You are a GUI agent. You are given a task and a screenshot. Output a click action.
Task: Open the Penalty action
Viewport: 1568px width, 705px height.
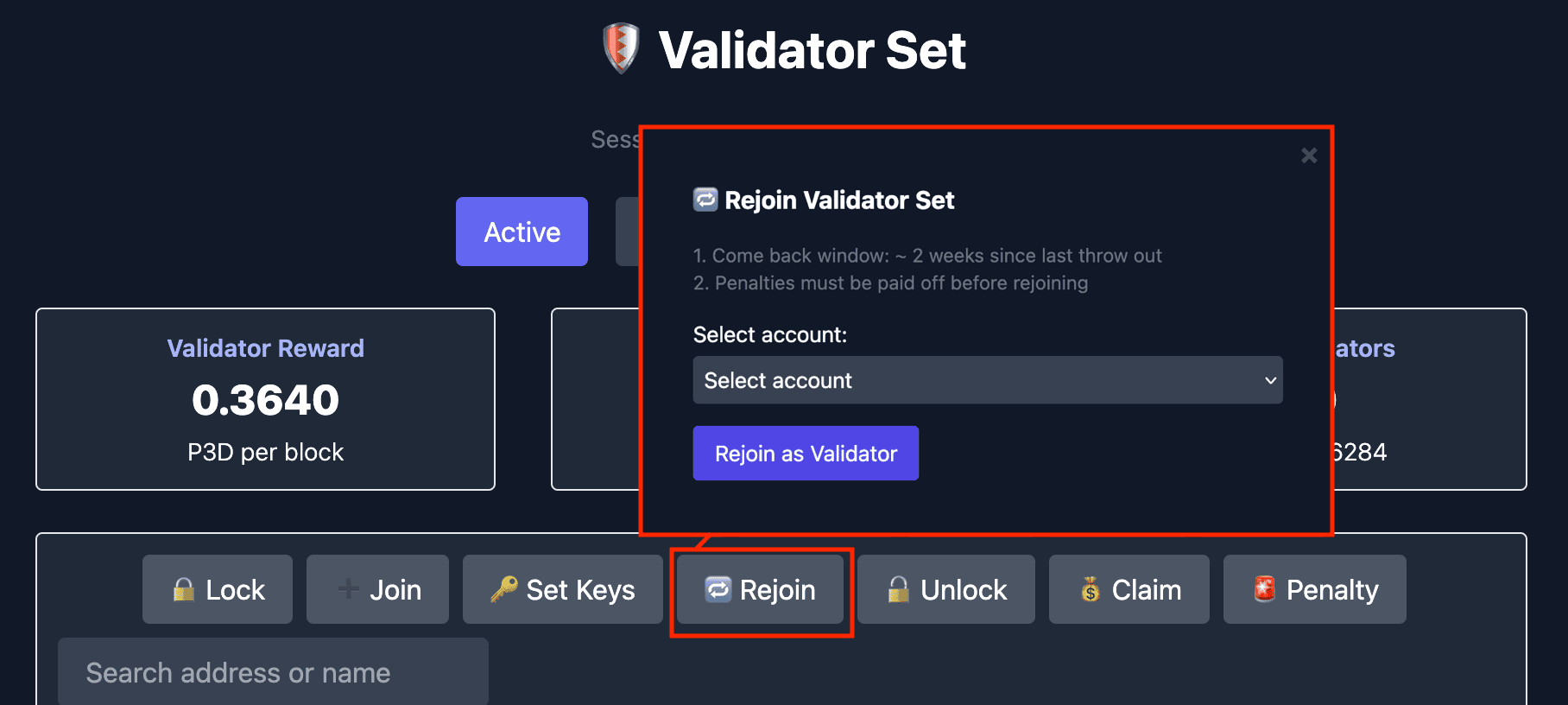click(x=1314, y=589)
